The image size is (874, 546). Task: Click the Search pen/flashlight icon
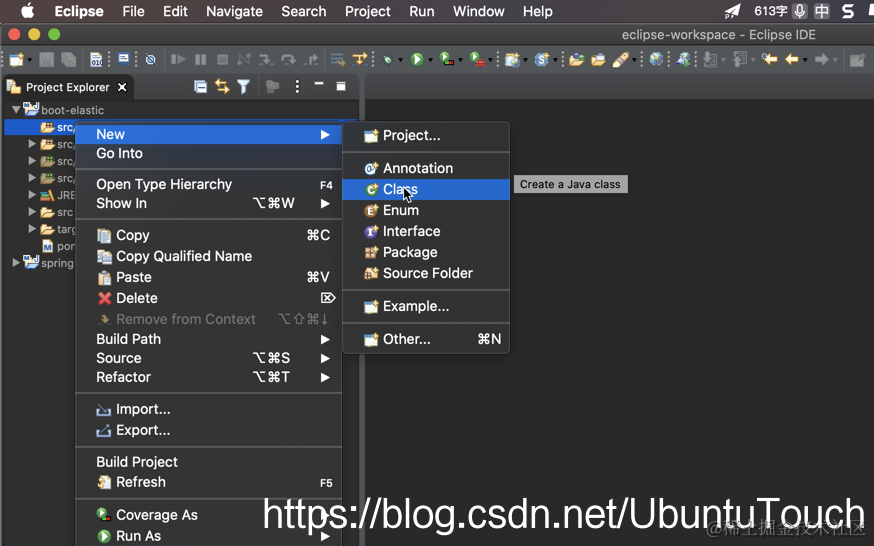tap(620, 59)
